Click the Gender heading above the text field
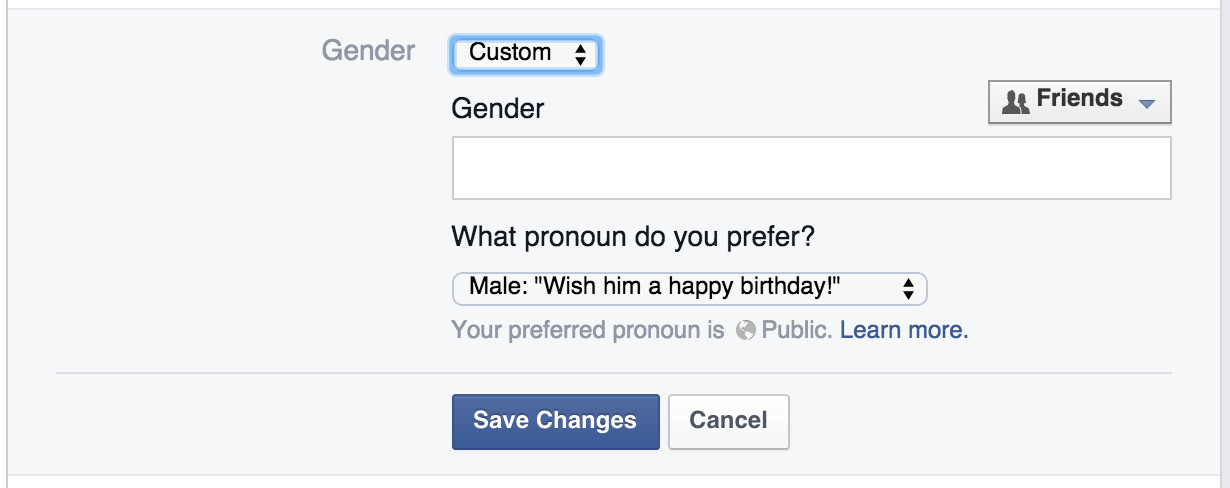1230x488 pixels. [498, 108]
